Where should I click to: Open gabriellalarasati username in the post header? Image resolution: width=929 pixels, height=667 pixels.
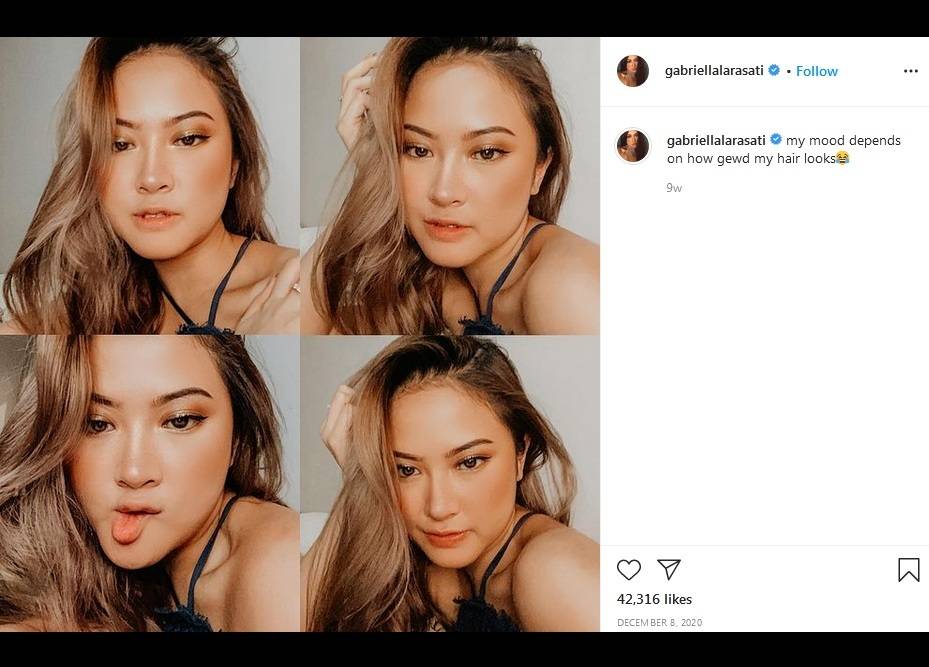pyautogui.click(x=714, y=71)
